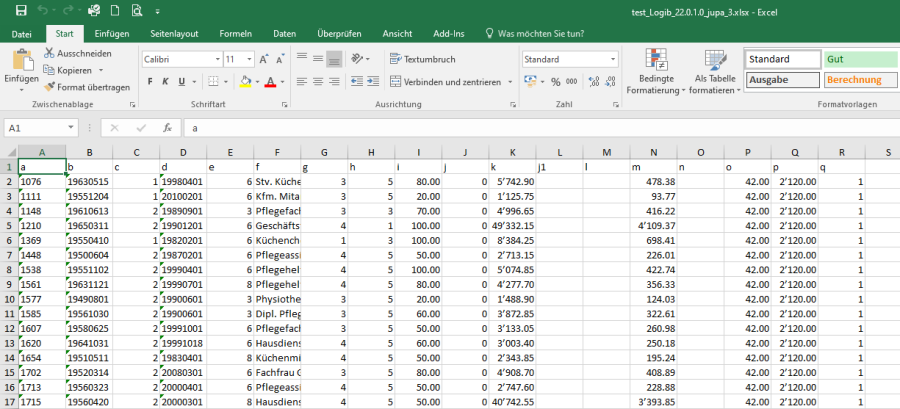This screenshot has height=409, width=900.
Task: Open the Als Tabelle formatieren gallery
Action: (715, 73)
